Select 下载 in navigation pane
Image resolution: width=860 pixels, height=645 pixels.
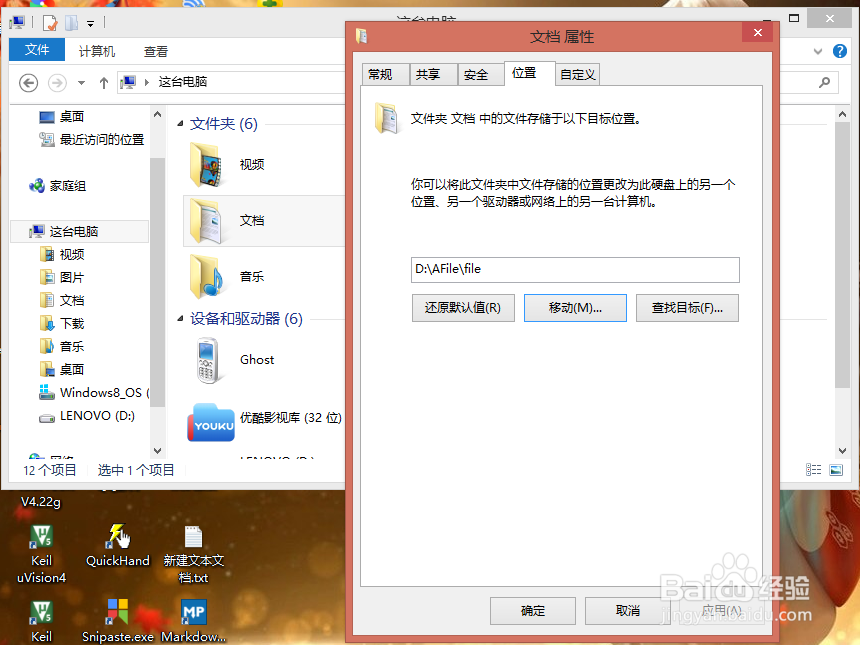71,324
